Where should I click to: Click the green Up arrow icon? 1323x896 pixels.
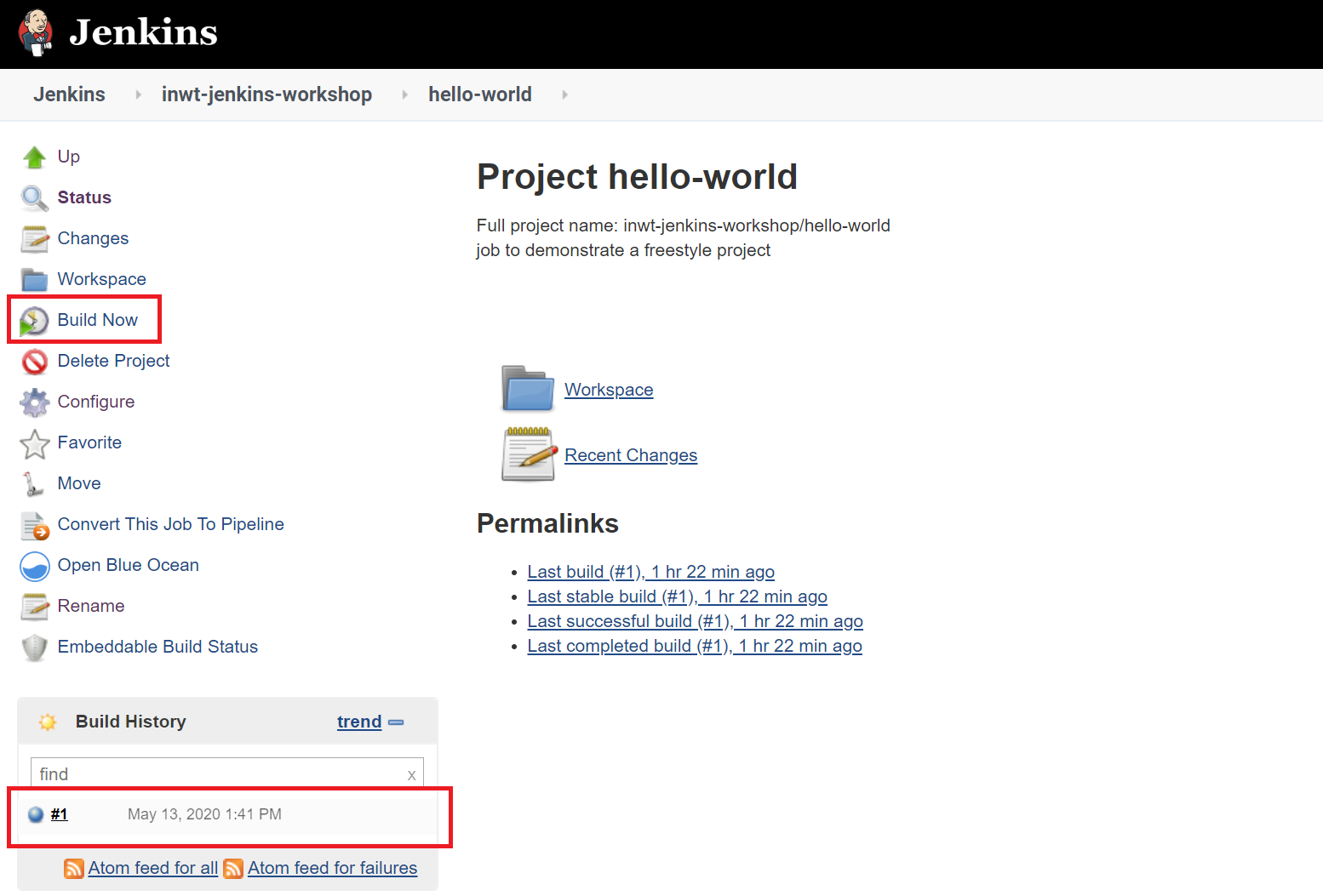click(35, 157)
